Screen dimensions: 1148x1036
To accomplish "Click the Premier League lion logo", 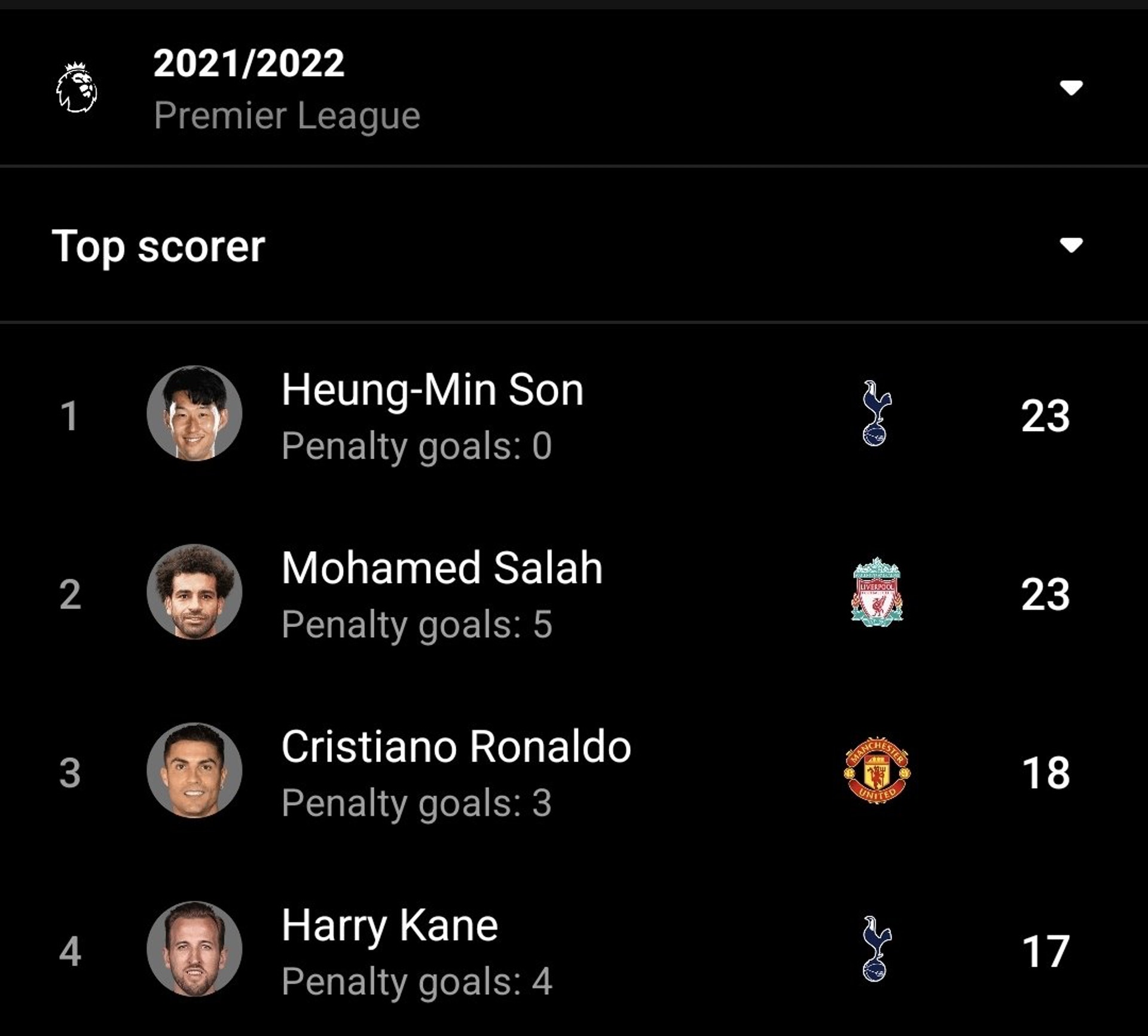I will pyautogui.click(x=77, y=87).
